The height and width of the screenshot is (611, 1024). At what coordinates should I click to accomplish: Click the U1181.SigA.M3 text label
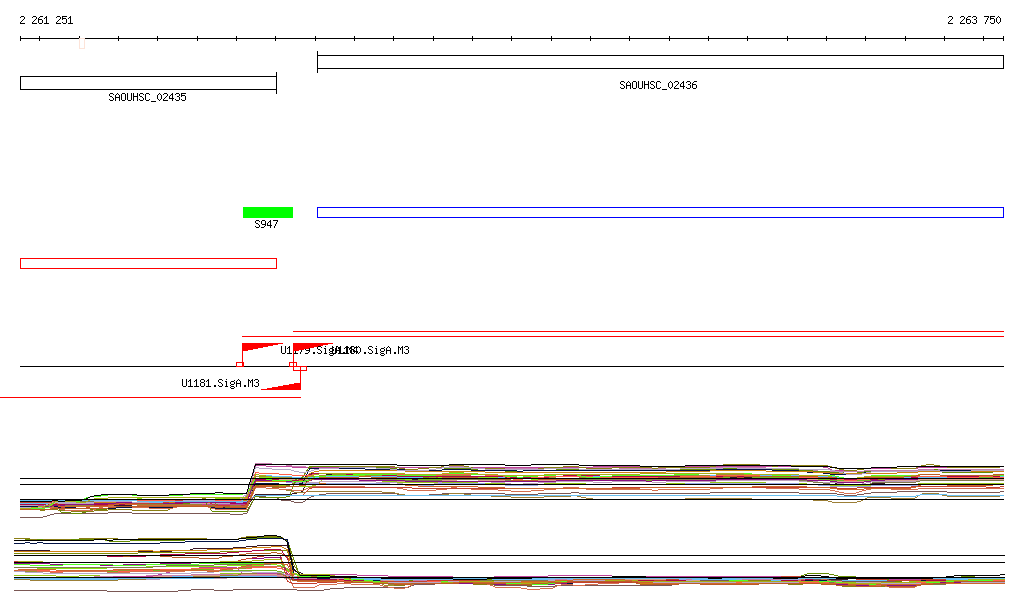(220, 383)
